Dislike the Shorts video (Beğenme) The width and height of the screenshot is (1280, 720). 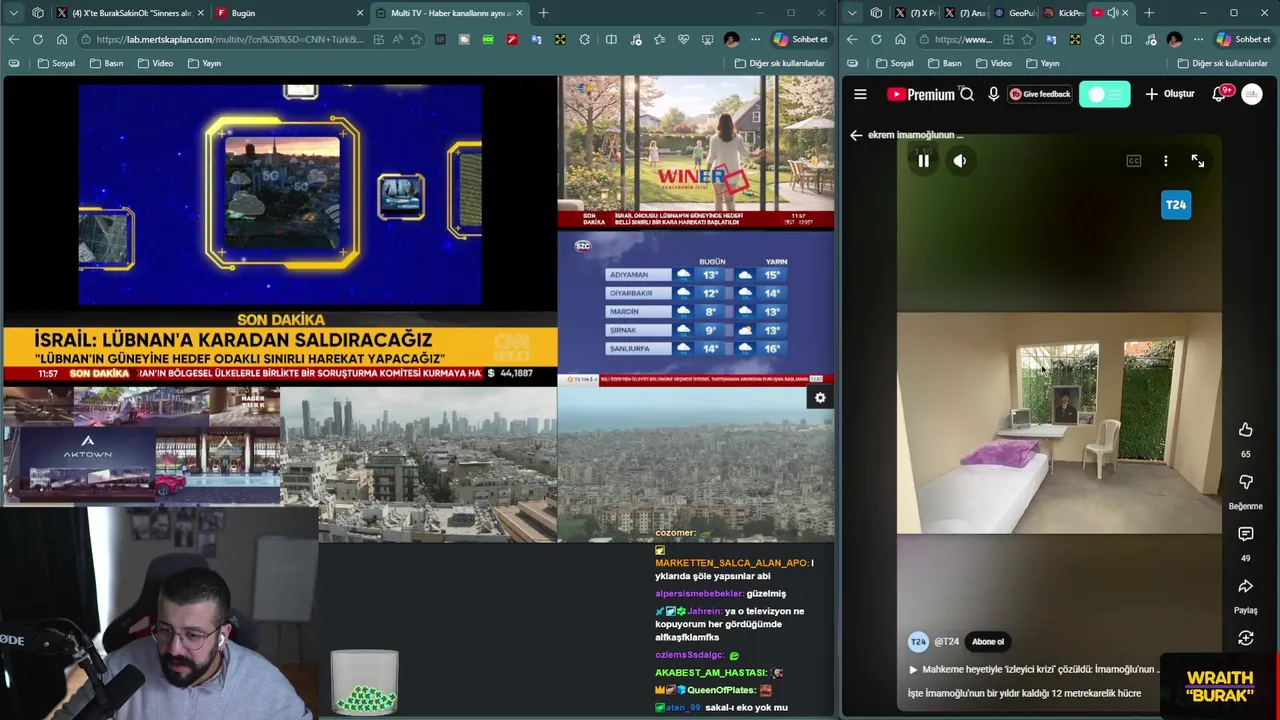pyautogui.click(x=1245, y=482)
